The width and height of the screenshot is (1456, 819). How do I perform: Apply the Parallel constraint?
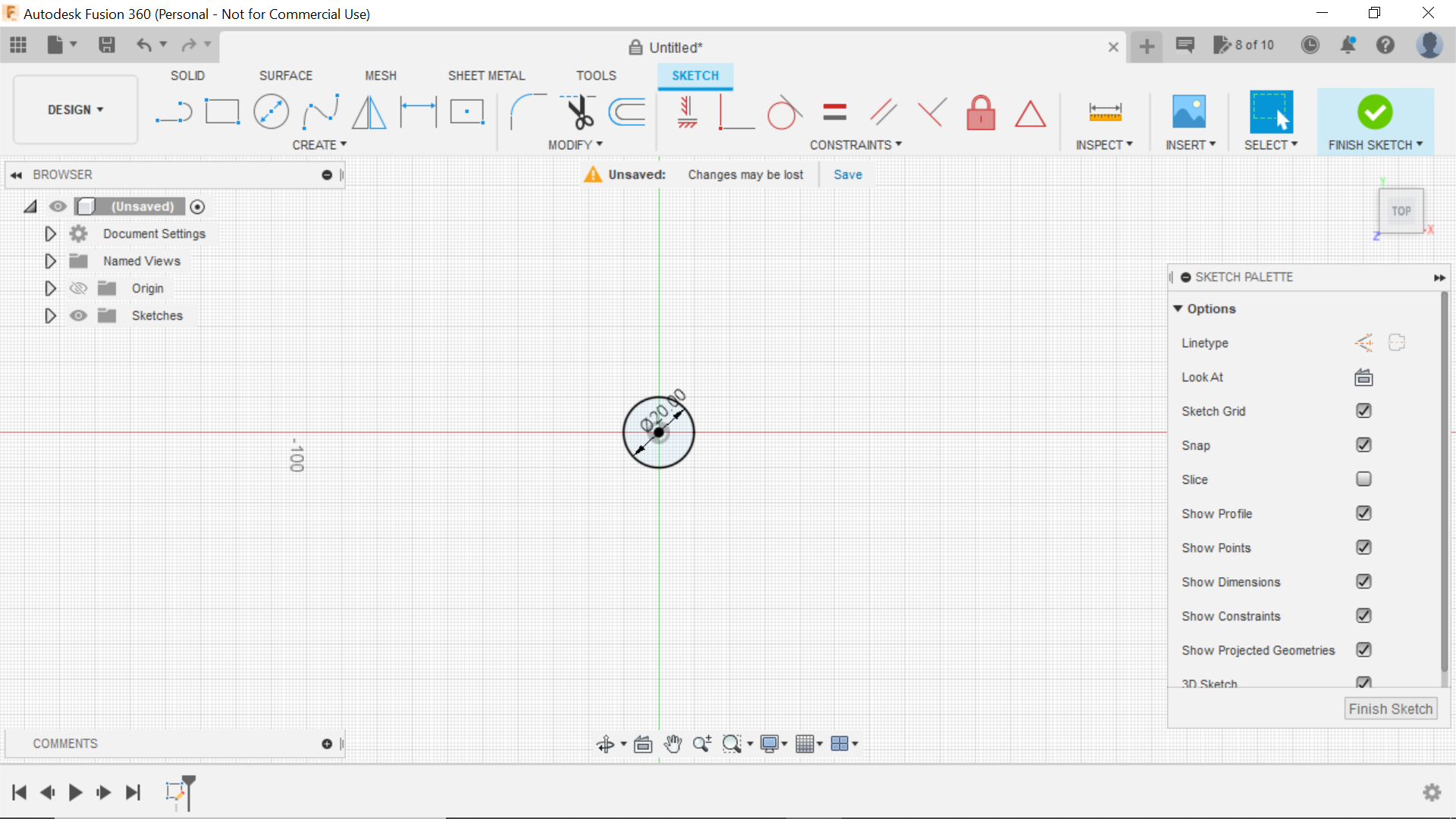[x=883, y=111]
